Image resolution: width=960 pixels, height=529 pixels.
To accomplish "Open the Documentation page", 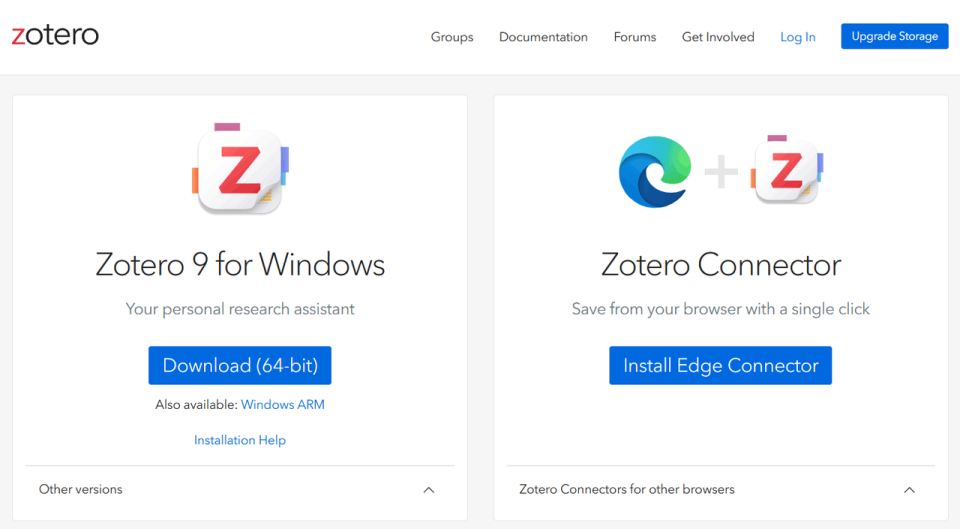I will pyautogui.click(x=543, y=37).
